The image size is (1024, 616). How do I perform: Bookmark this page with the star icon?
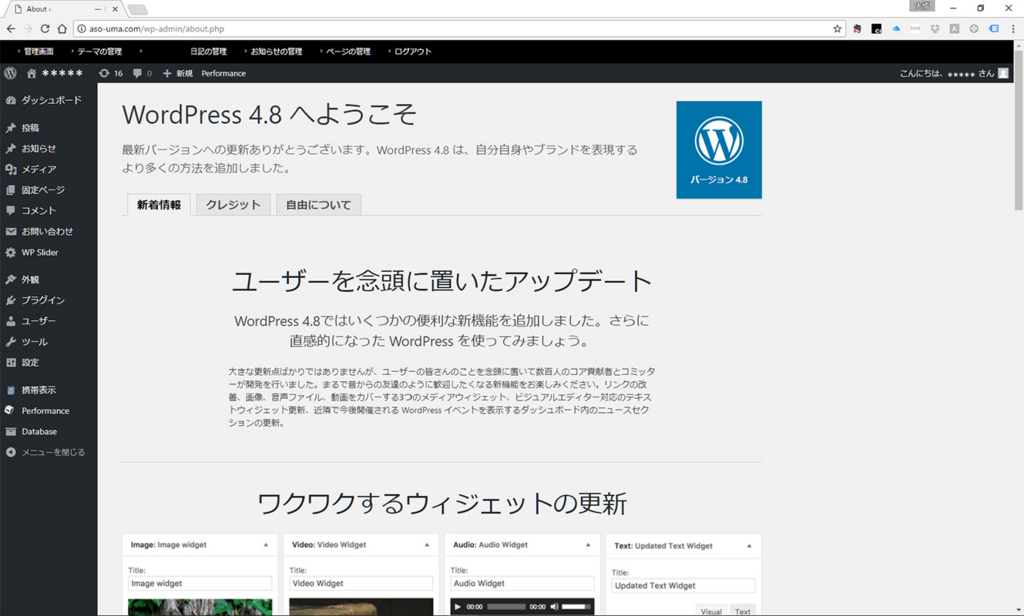click(x=837, y=29)
